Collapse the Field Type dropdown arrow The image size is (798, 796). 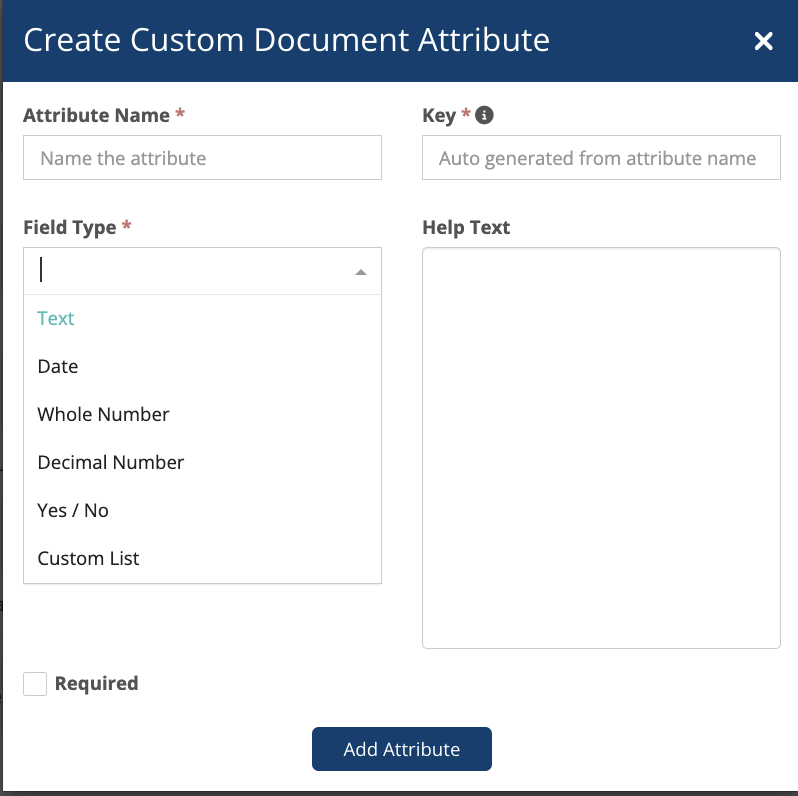(x=361, y=272)
